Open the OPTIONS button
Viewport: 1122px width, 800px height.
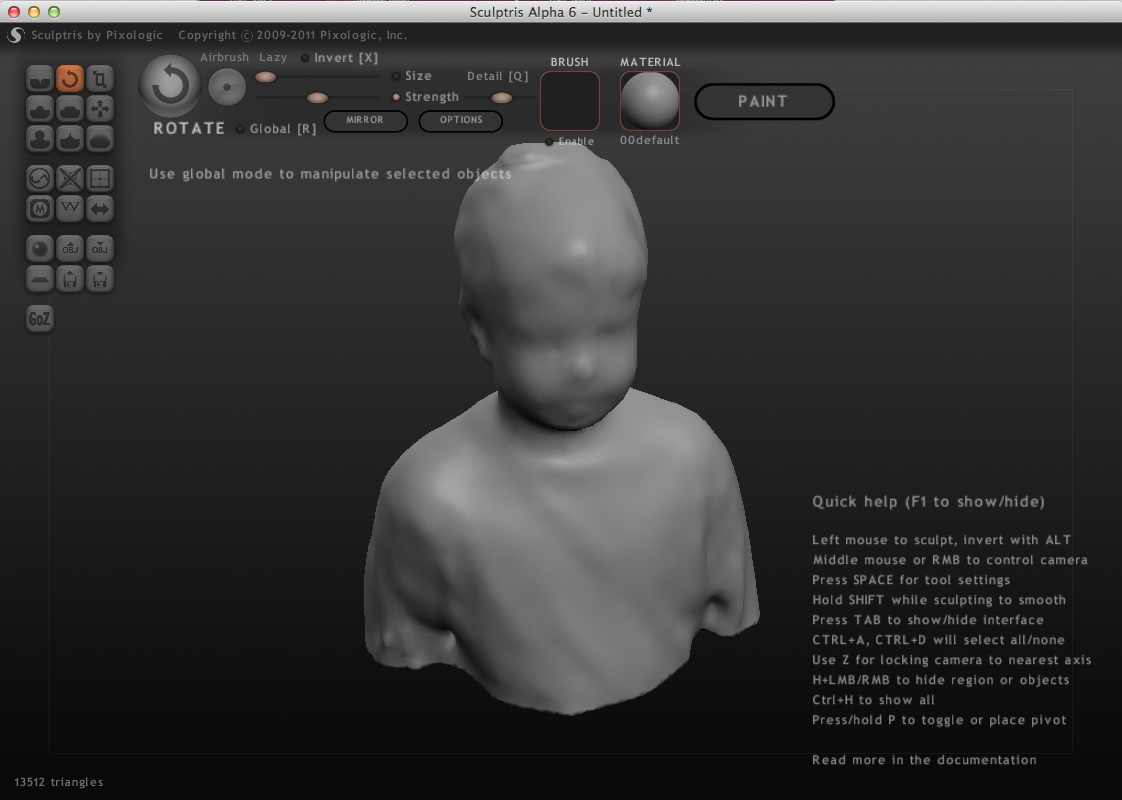[461, 120]
